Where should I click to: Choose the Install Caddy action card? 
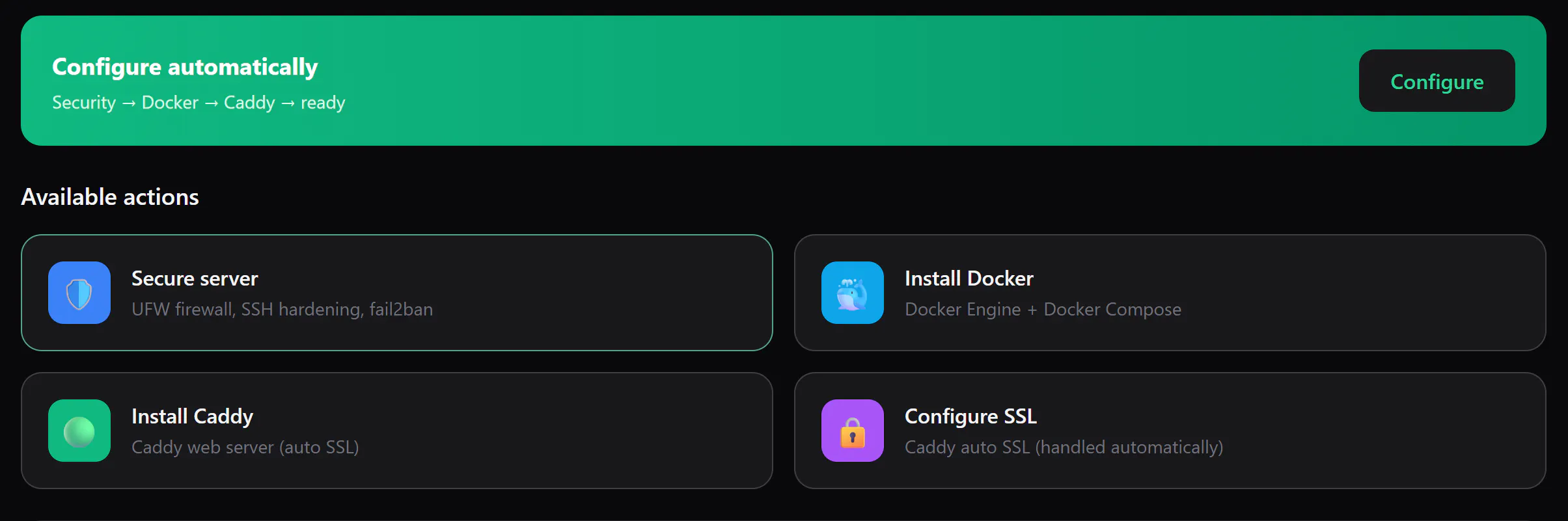(x=397, y=431)
